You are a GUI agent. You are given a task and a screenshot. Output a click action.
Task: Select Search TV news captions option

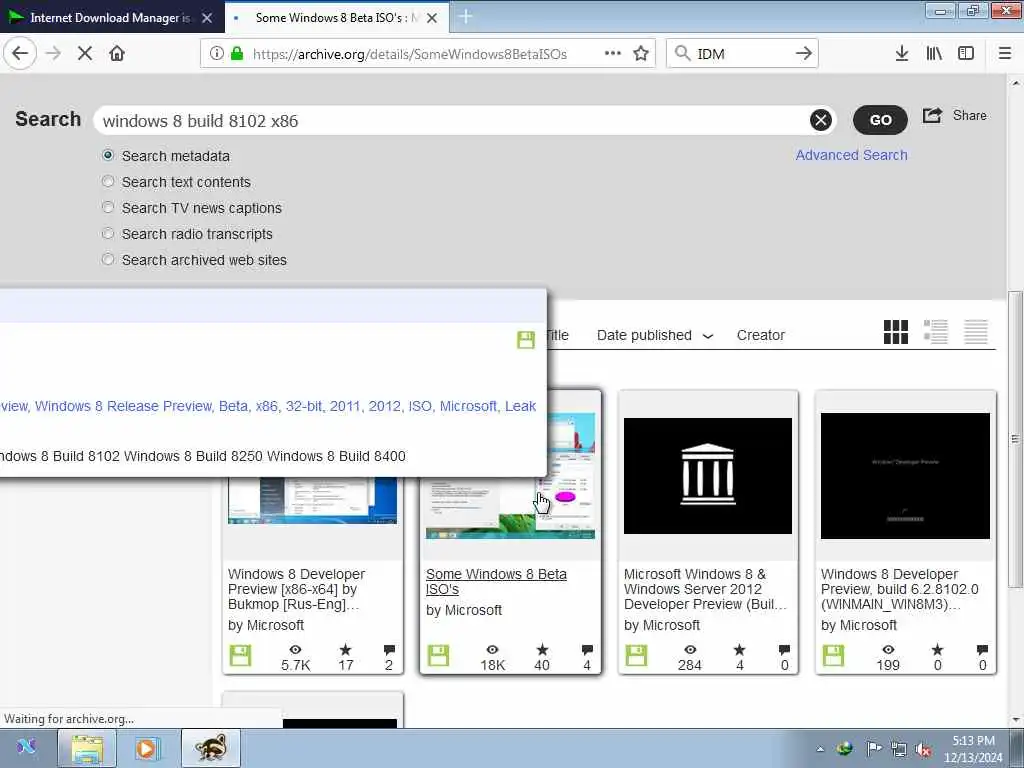pos(108,208)
